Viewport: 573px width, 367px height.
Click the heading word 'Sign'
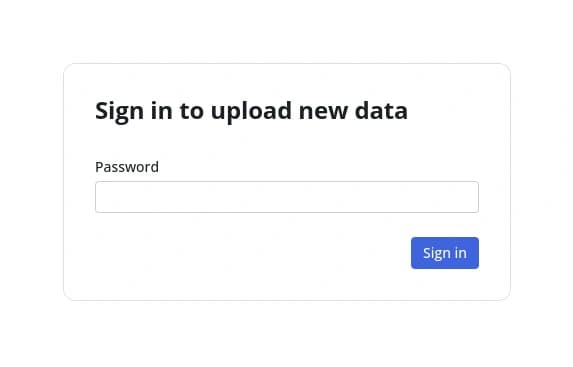pyautogui.click(x=119, y=112)
